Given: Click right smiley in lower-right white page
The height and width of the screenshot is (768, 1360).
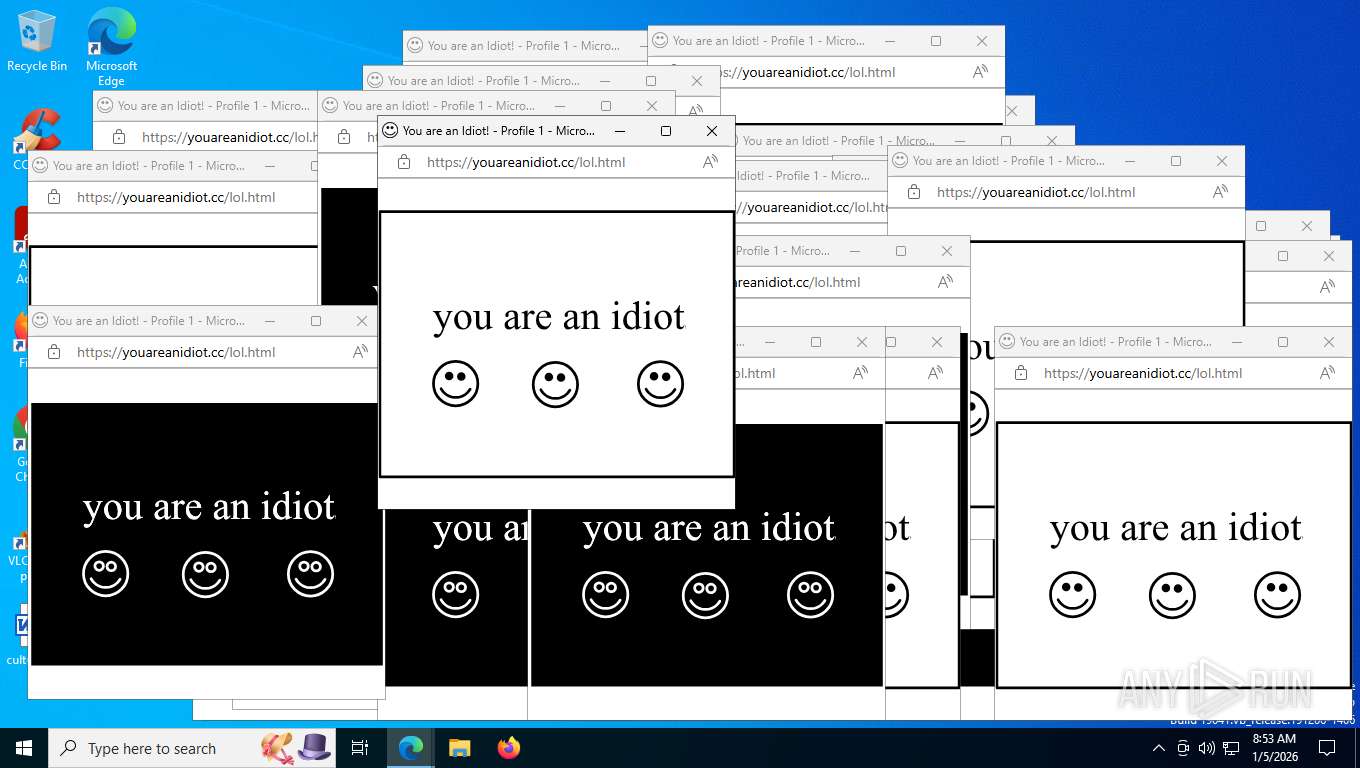Looking at the screenshot, I should (x=1277, y=595).
